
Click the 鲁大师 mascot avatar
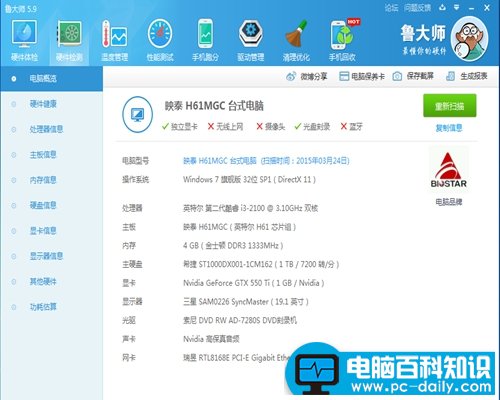tap(470, 39)
